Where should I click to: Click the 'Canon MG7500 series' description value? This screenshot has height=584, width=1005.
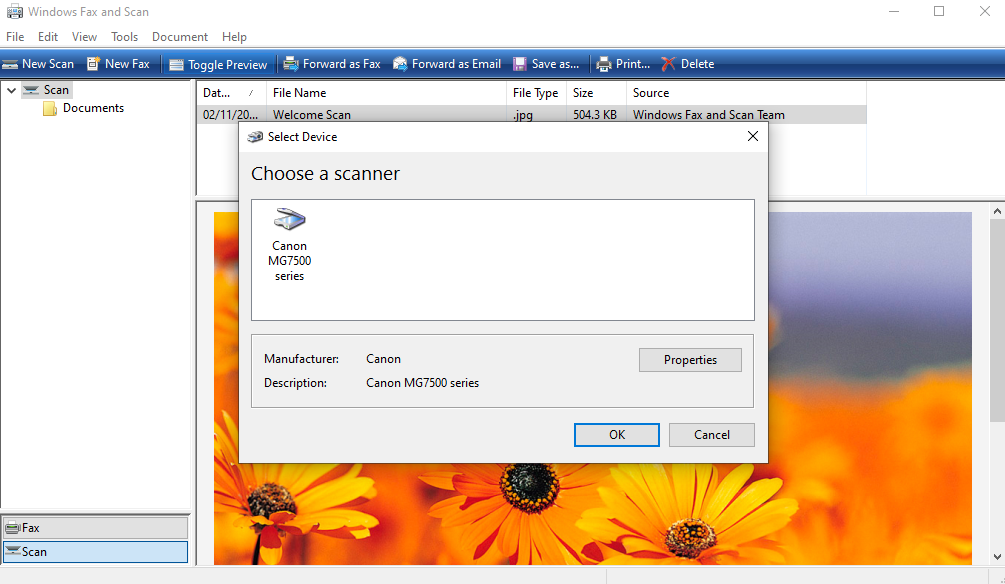[422, 383]
